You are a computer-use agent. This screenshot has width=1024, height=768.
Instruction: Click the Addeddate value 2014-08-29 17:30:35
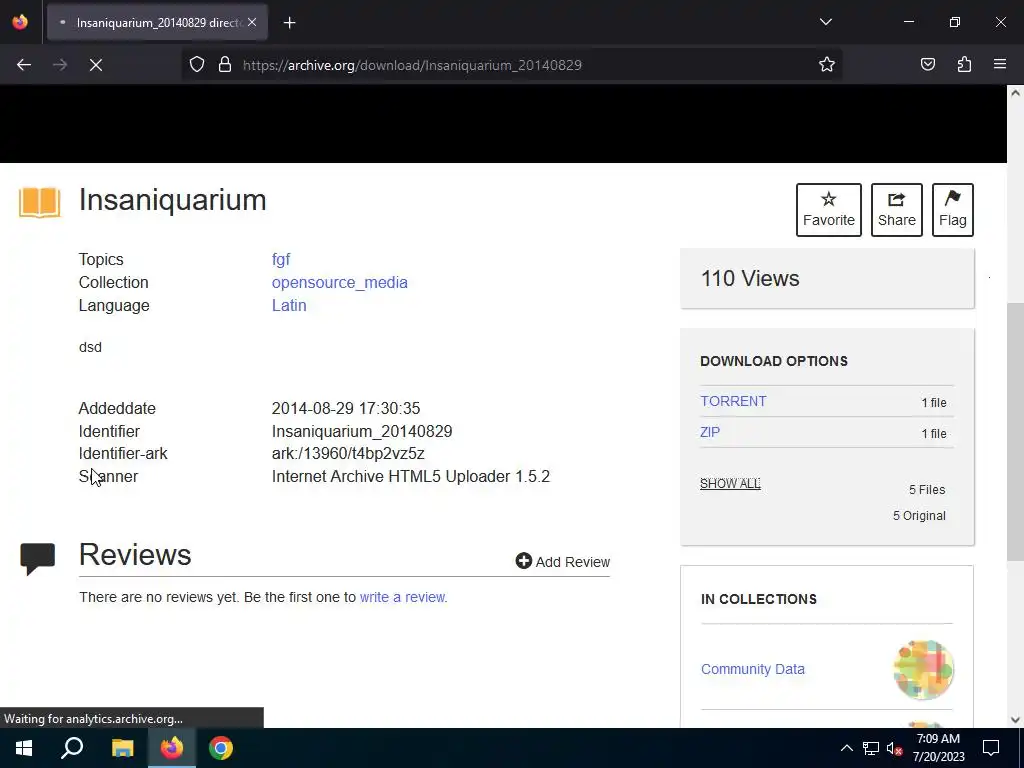pyautogui.click(x=345, y=408)
